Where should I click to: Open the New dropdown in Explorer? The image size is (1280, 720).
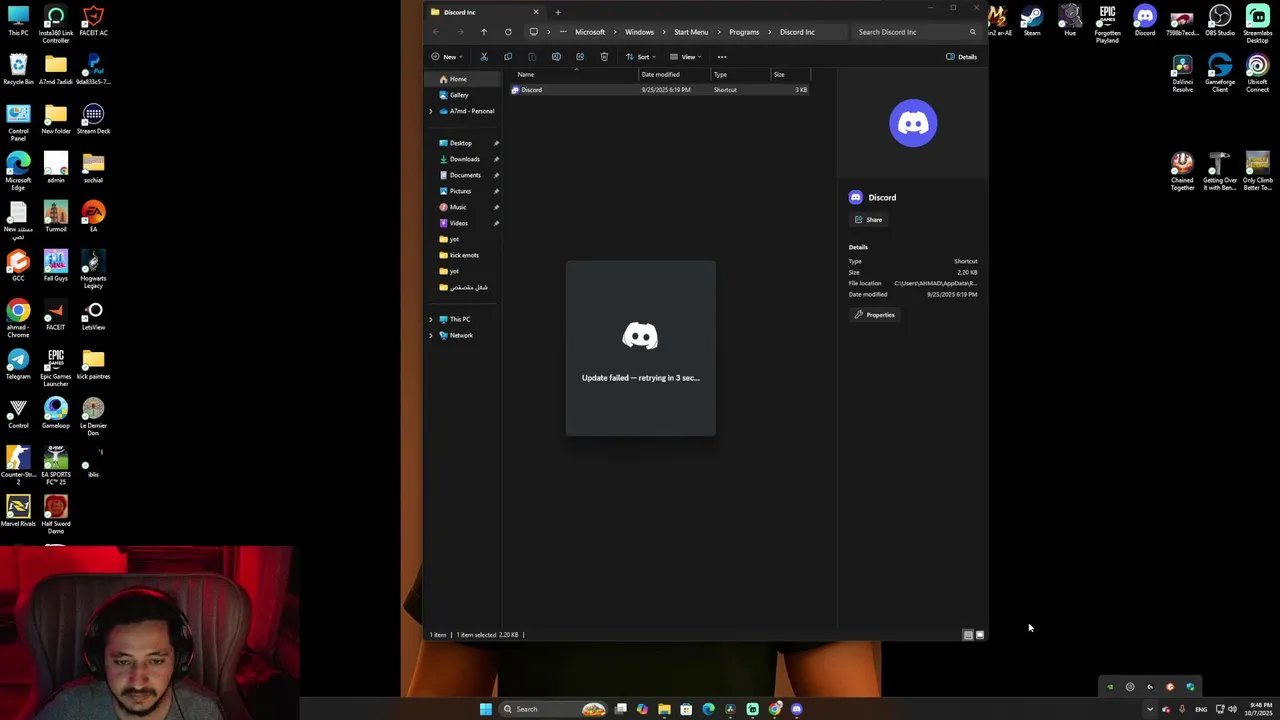(x=446, y=57)
